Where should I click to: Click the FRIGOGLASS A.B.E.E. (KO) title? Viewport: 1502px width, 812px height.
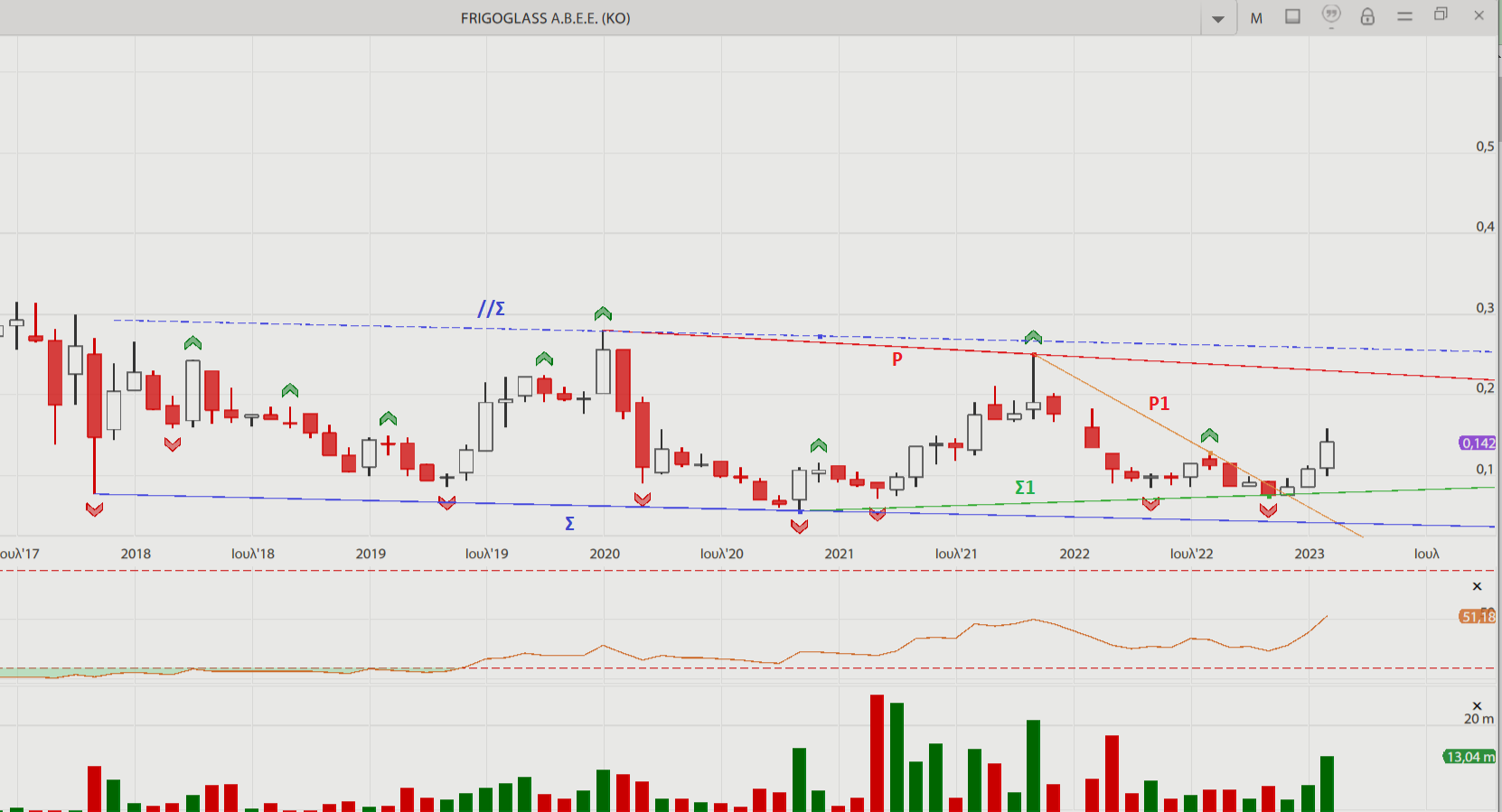[545, 18]
